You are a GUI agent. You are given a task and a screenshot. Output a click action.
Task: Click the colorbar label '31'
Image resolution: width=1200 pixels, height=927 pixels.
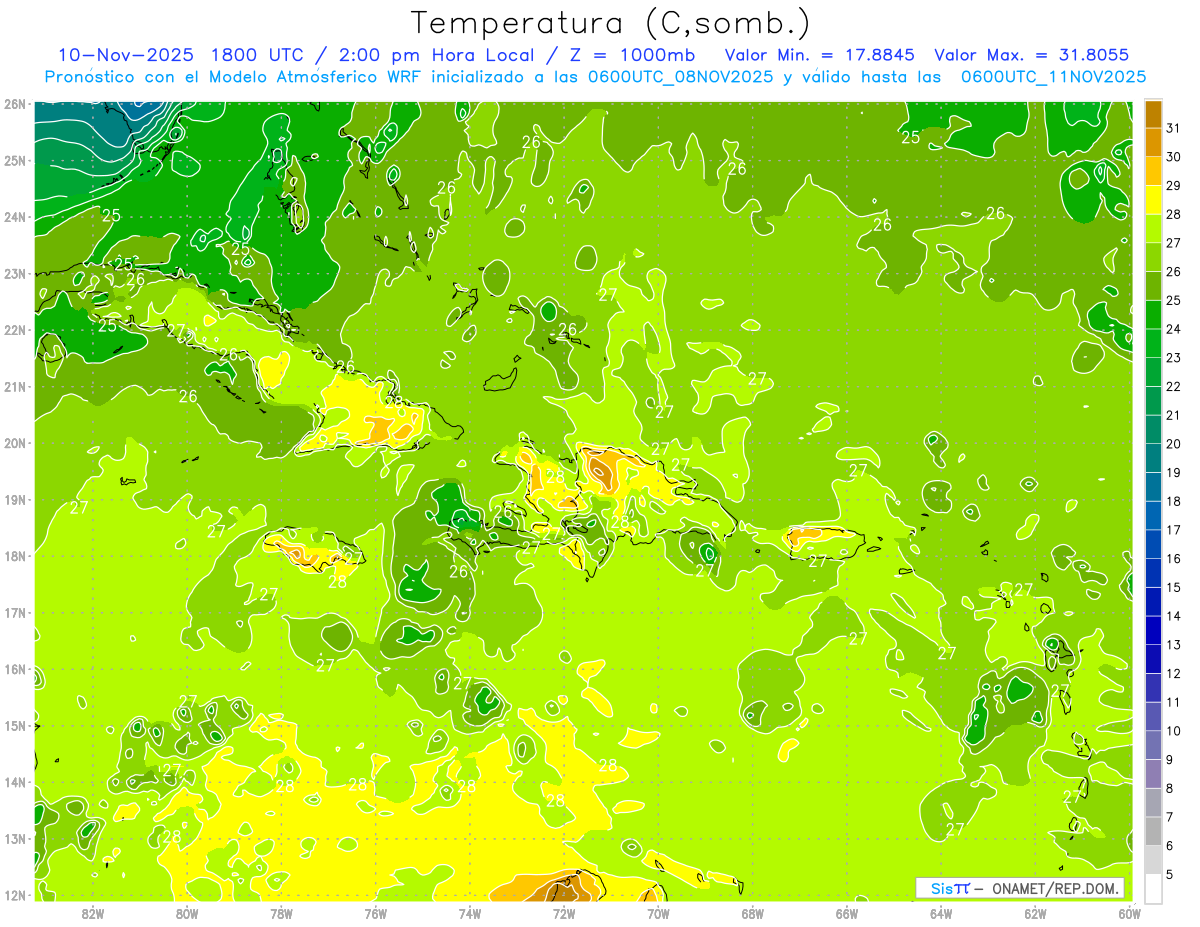[1173, 128]
